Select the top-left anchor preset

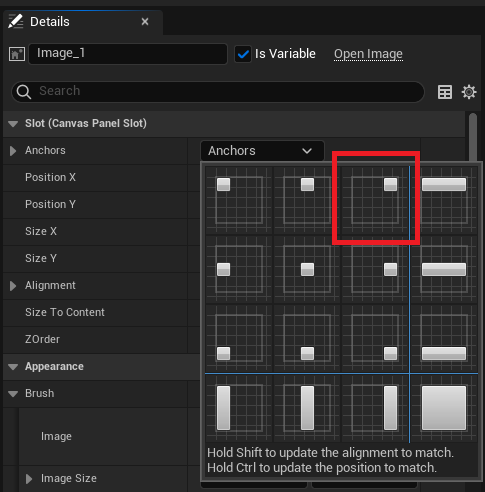coord(239,200)
